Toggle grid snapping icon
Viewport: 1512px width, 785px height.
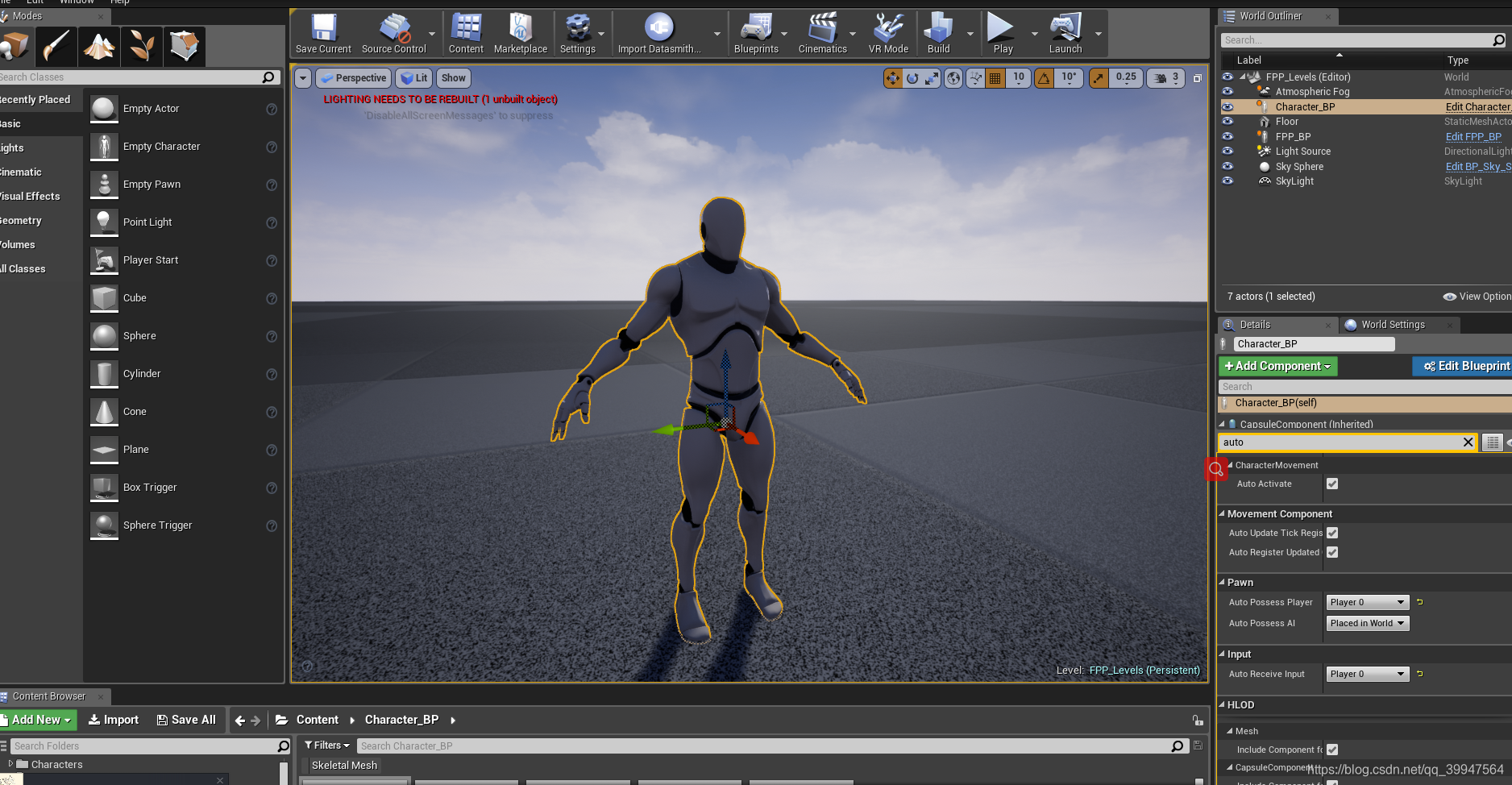click(x=995, y=78)
